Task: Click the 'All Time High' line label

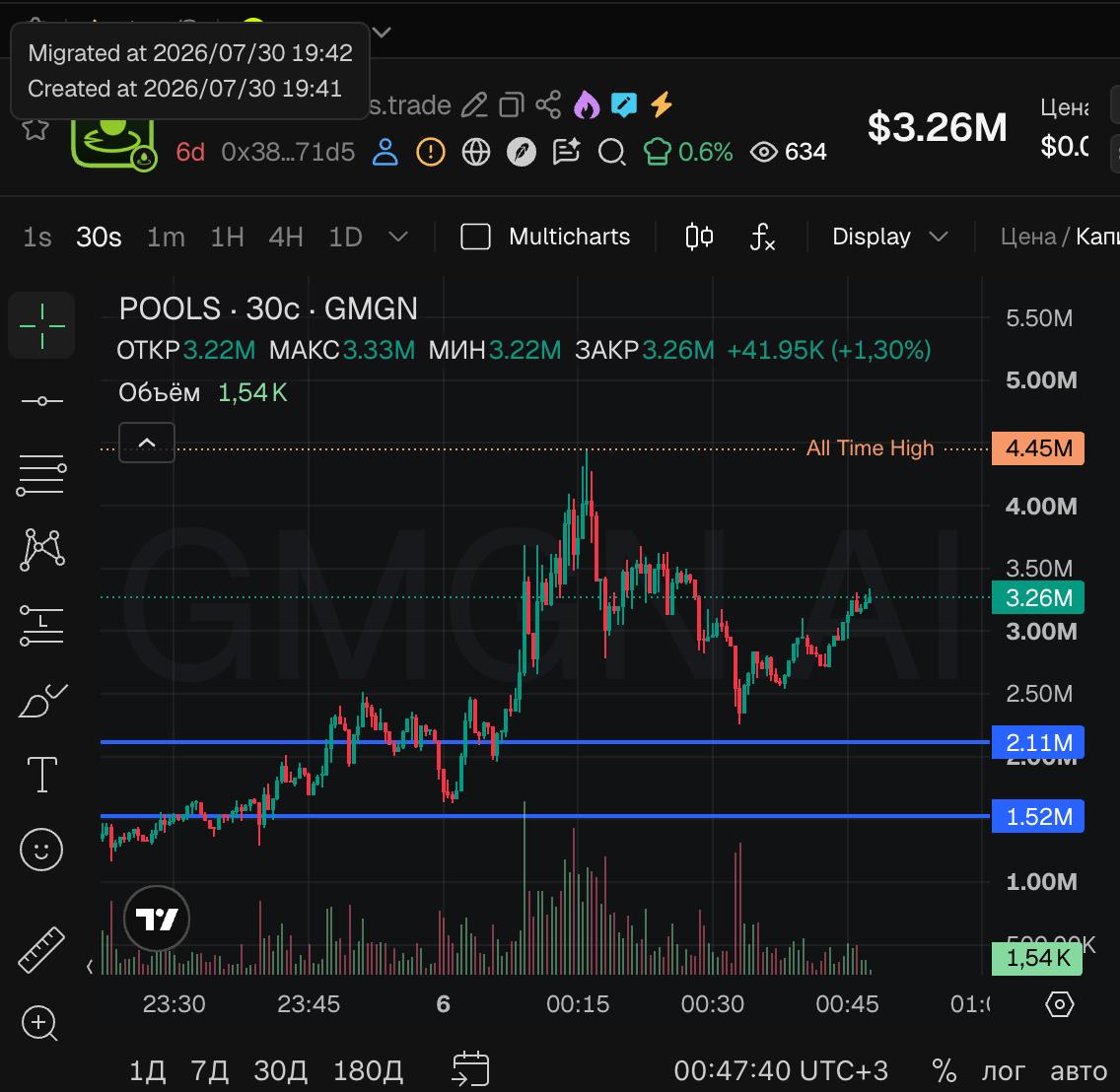Action: (x=870, y=447)
